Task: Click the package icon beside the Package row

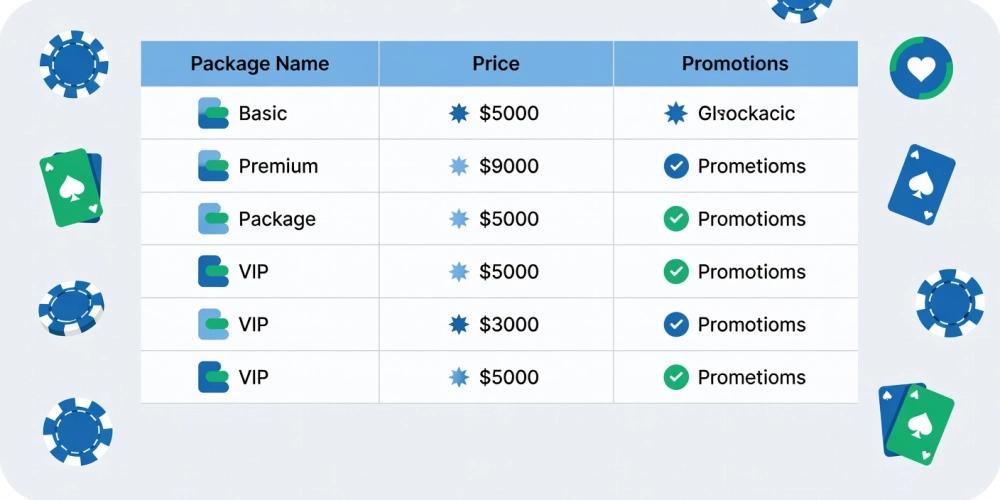Action: tap(213, 219)
